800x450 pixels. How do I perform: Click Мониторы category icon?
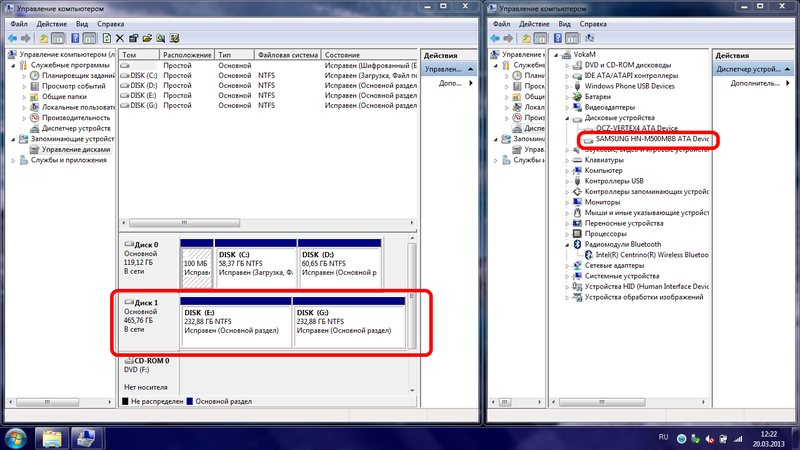point(577,202)
